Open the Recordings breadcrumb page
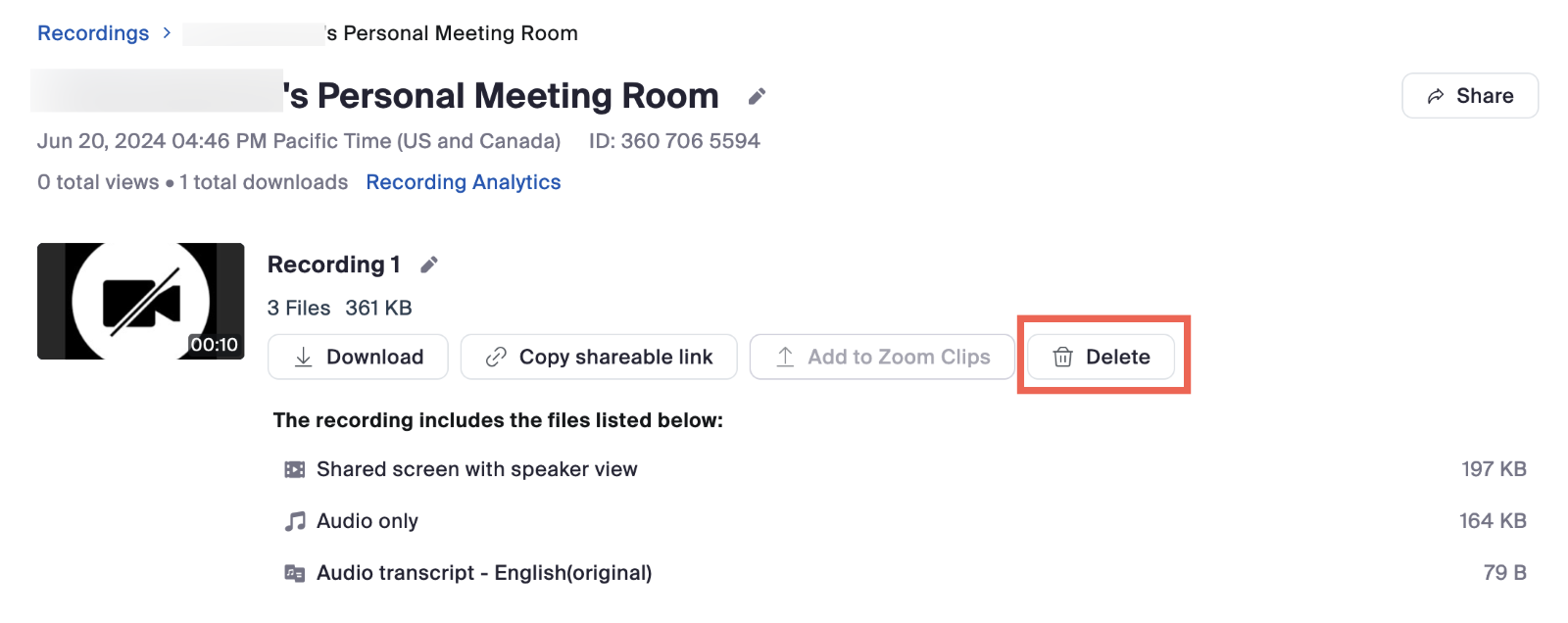Viewport: 1568px width, 623px height. (x=93, y=32)
